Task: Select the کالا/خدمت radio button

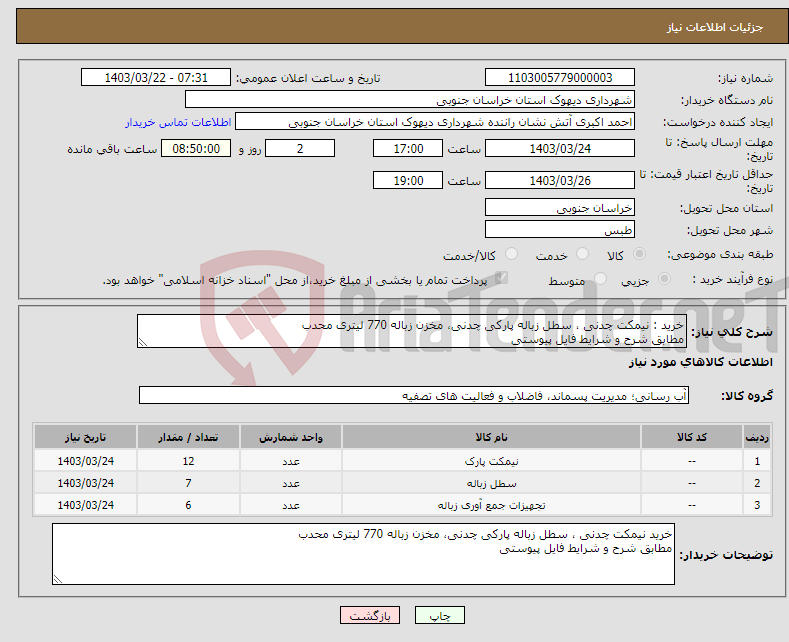Action: click(511, 254)
